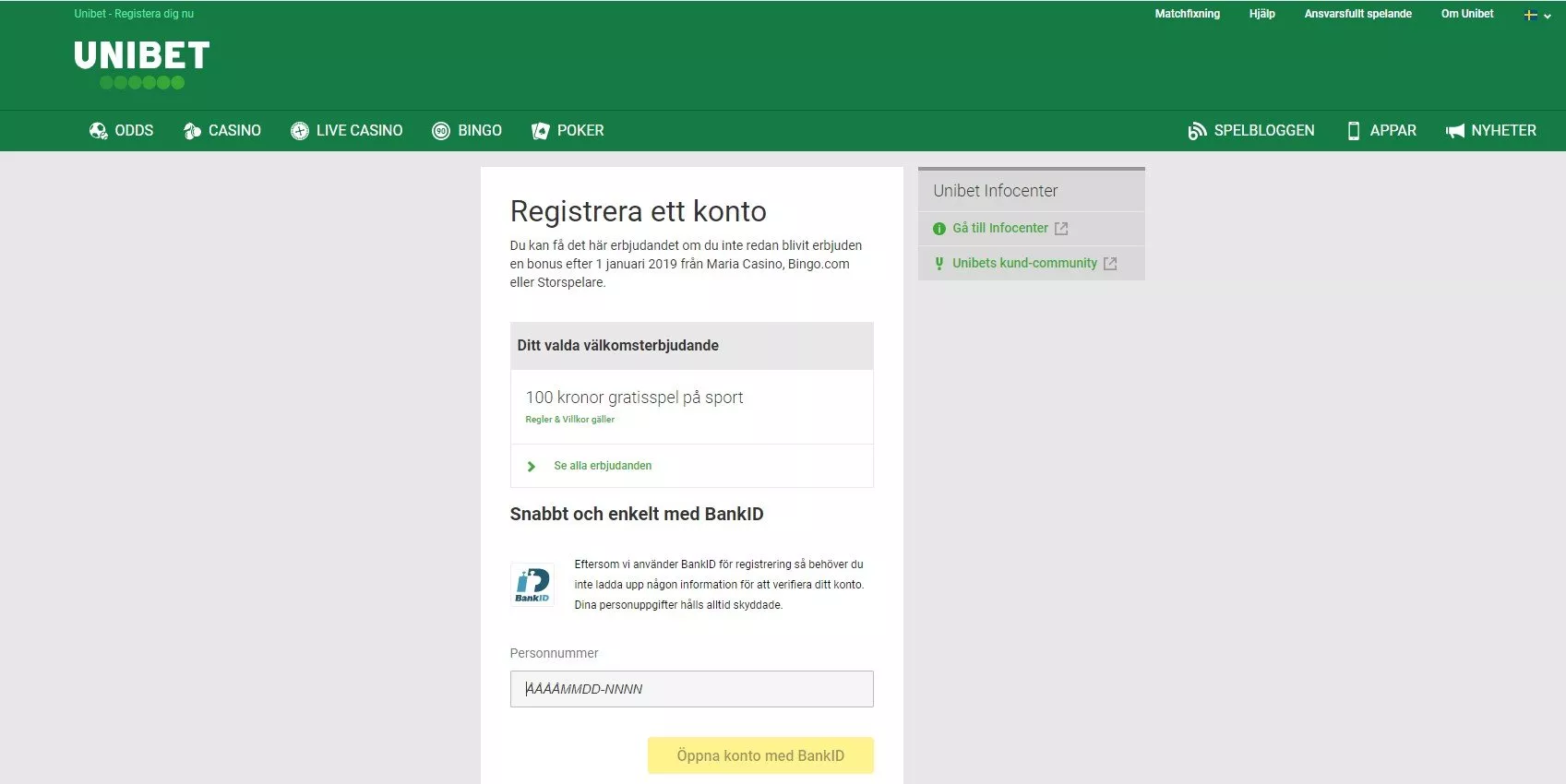This screenshot has height=784, width=1566.
Task: Click the Registrera ett konto heading
Action: point(638,211)
